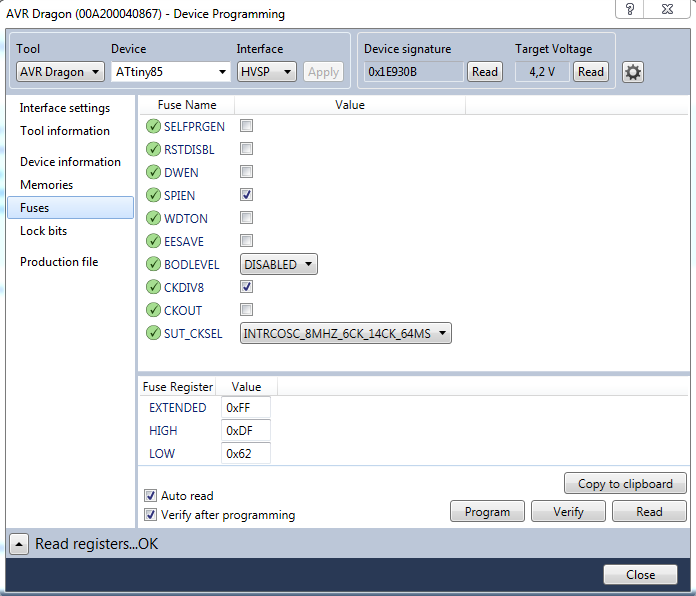Open Interface settings page
This screenshot has width=696, height=596.
coord(65,108)
